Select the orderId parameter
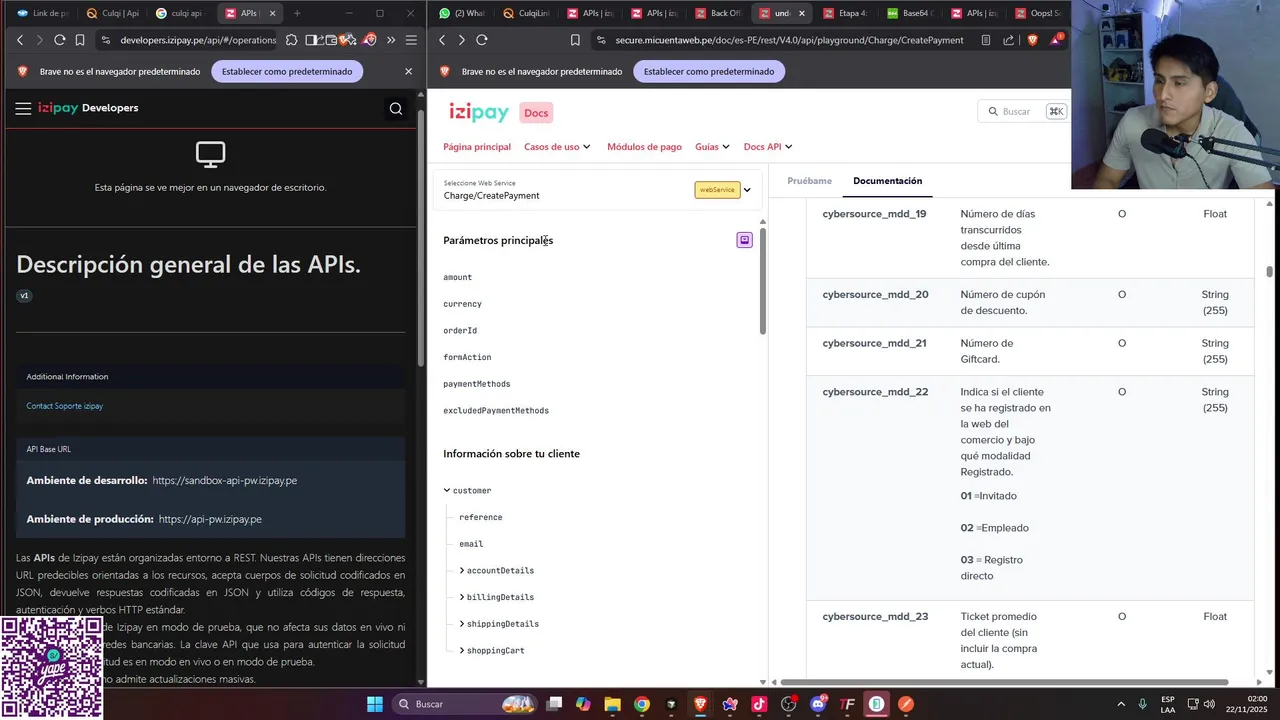This screenshot has height=720, width=1280. pos(460,330)
